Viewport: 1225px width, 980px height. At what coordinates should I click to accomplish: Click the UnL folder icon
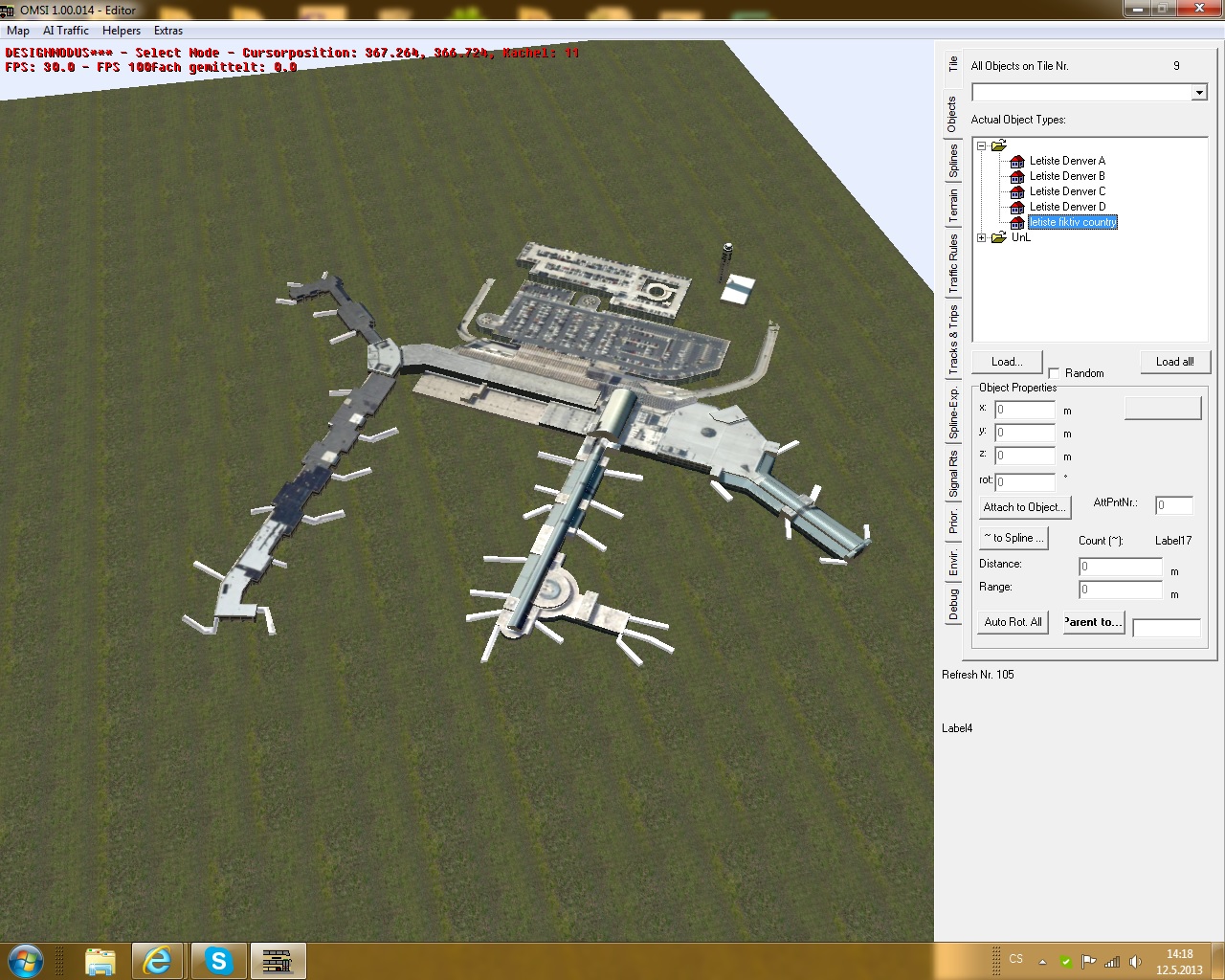(x=999, y=237)
